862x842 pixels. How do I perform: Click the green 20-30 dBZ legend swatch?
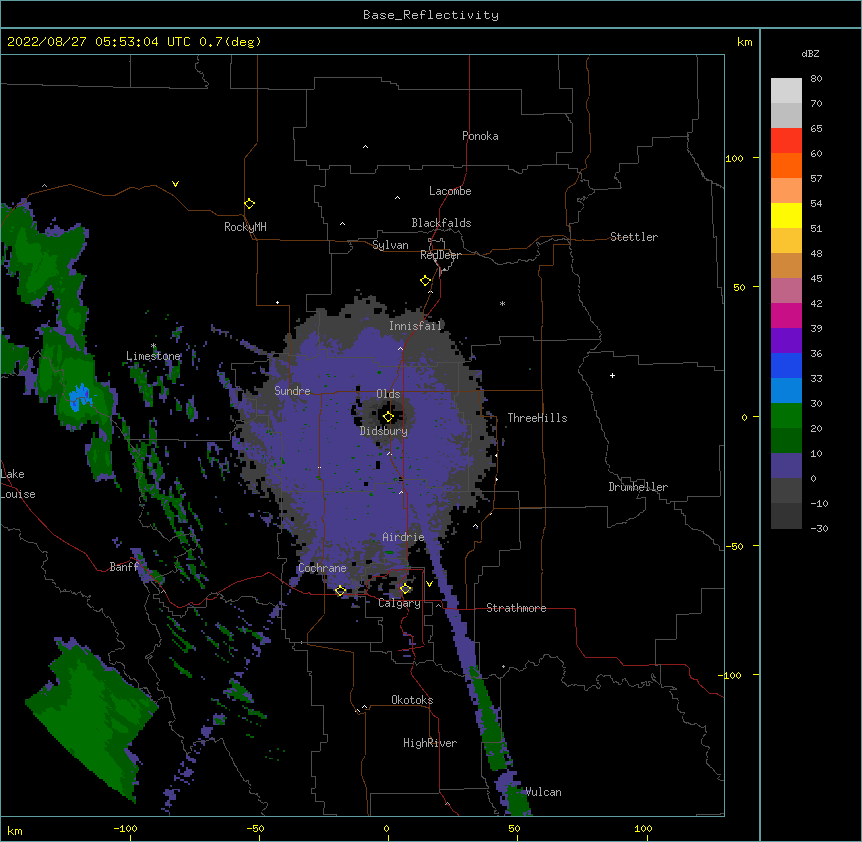pos(786,416)
